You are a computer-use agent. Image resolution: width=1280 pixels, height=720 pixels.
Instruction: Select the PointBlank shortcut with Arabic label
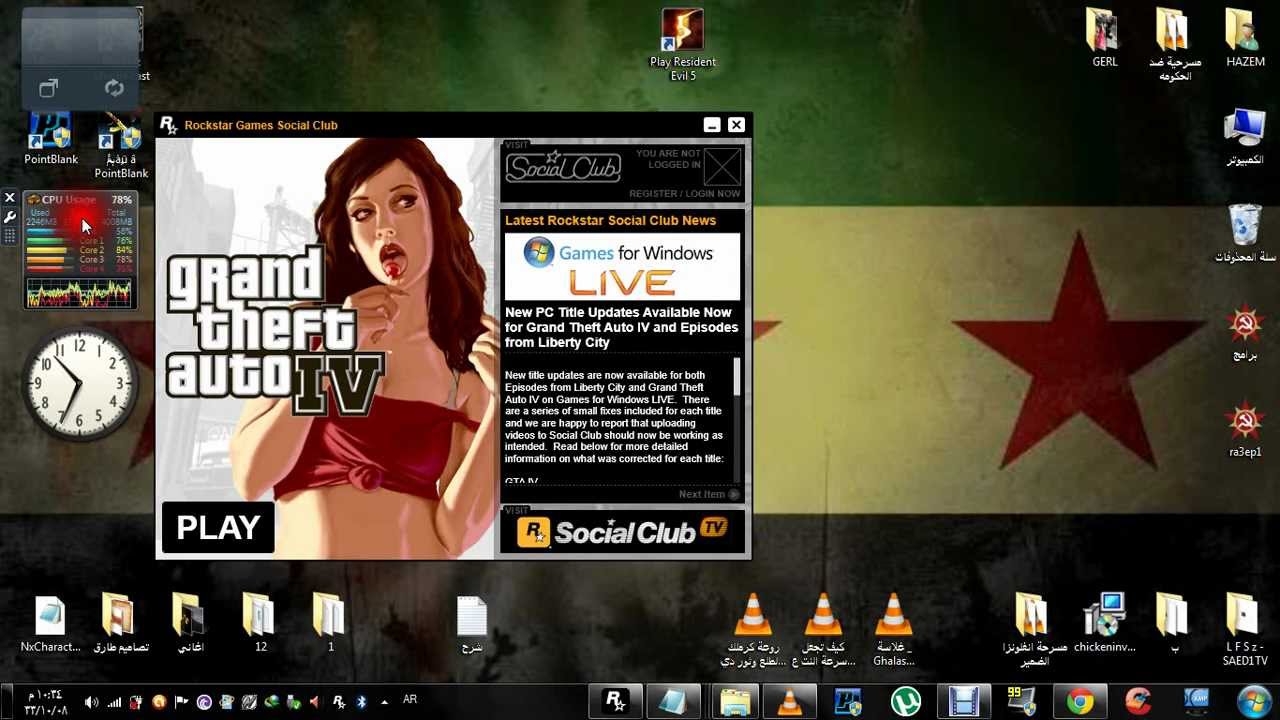pyautogui.click(x=121, y=145)
